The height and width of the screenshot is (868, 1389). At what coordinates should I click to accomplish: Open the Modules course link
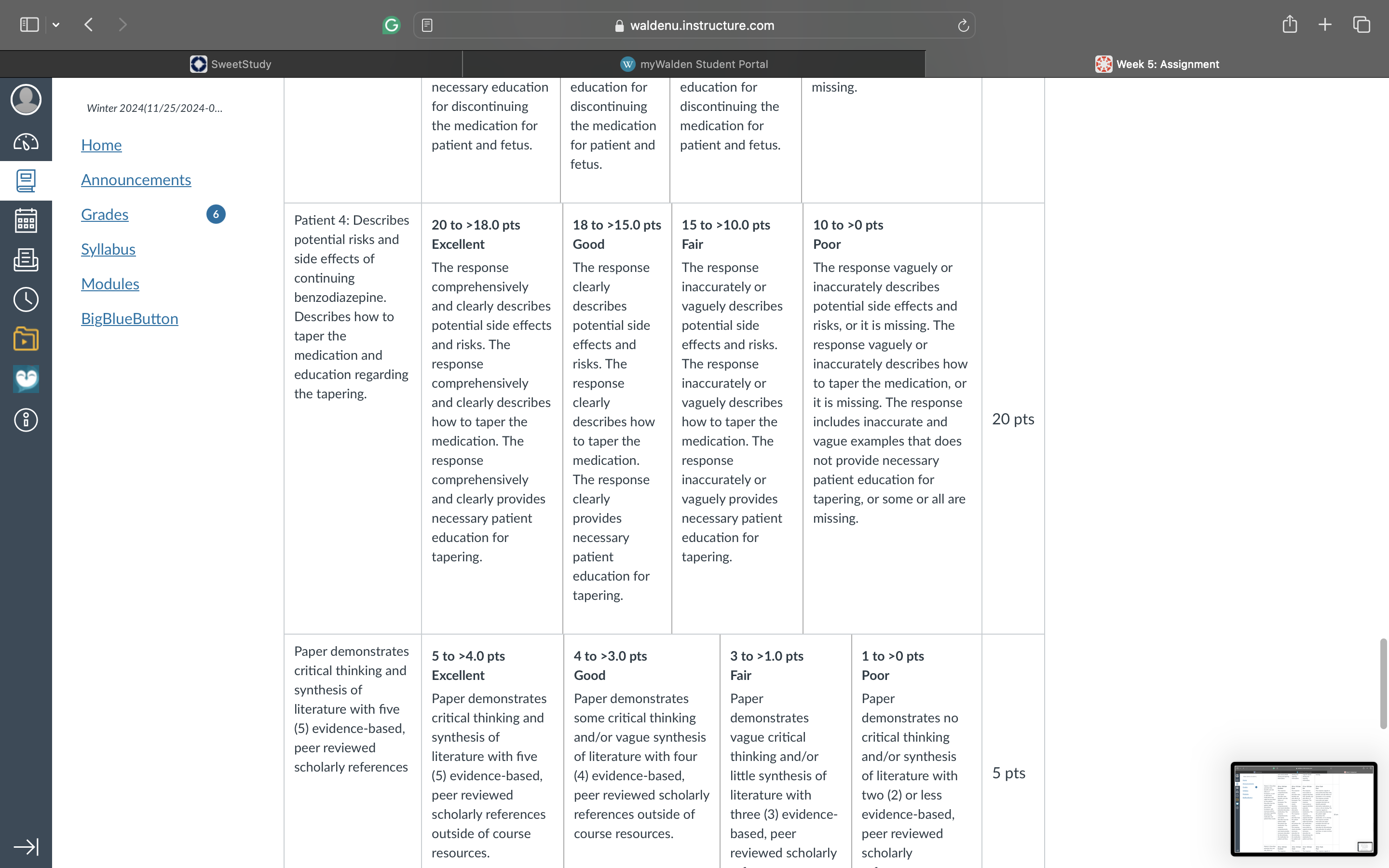110,284
